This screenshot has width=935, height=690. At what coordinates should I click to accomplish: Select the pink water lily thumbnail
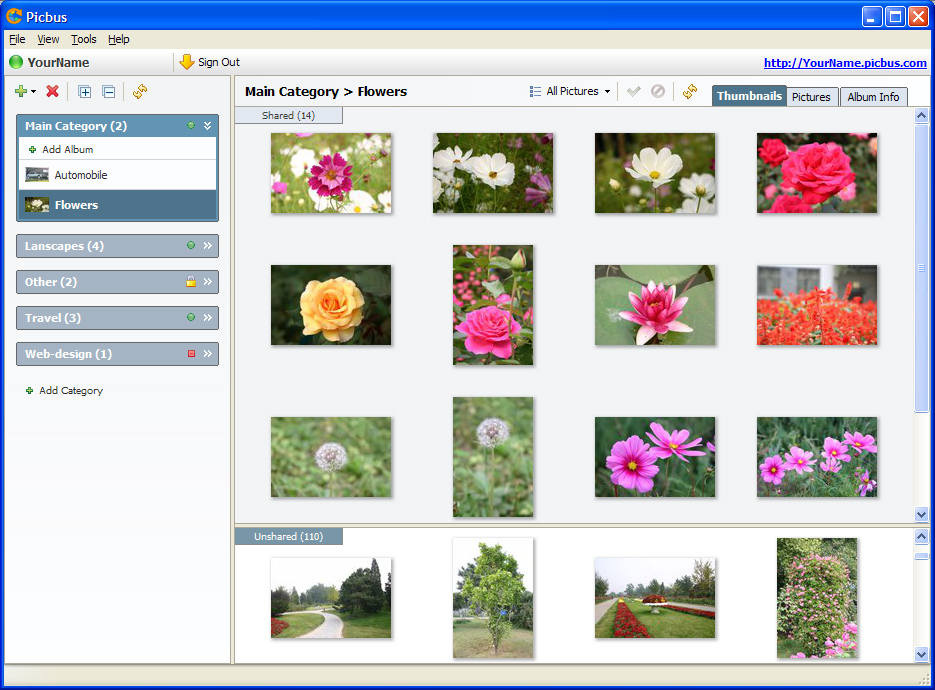(x=655, y=305)
